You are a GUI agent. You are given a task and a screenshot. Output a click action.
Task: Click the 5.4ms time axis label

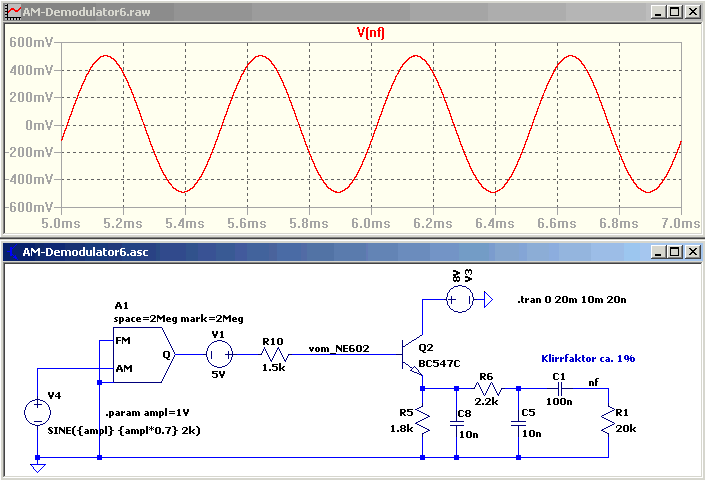(185, 223)
